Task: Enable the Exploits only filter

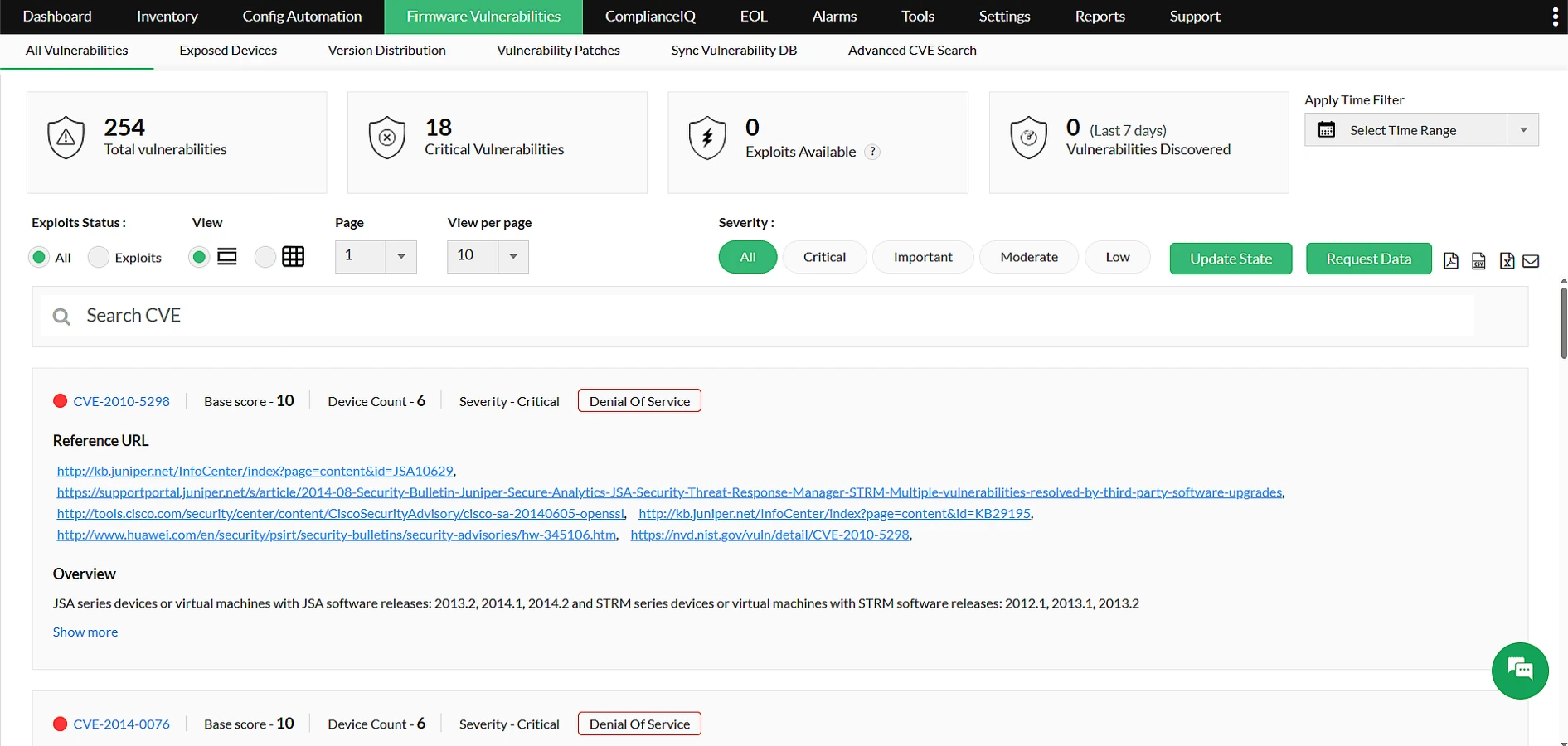Action: point(99,257)
